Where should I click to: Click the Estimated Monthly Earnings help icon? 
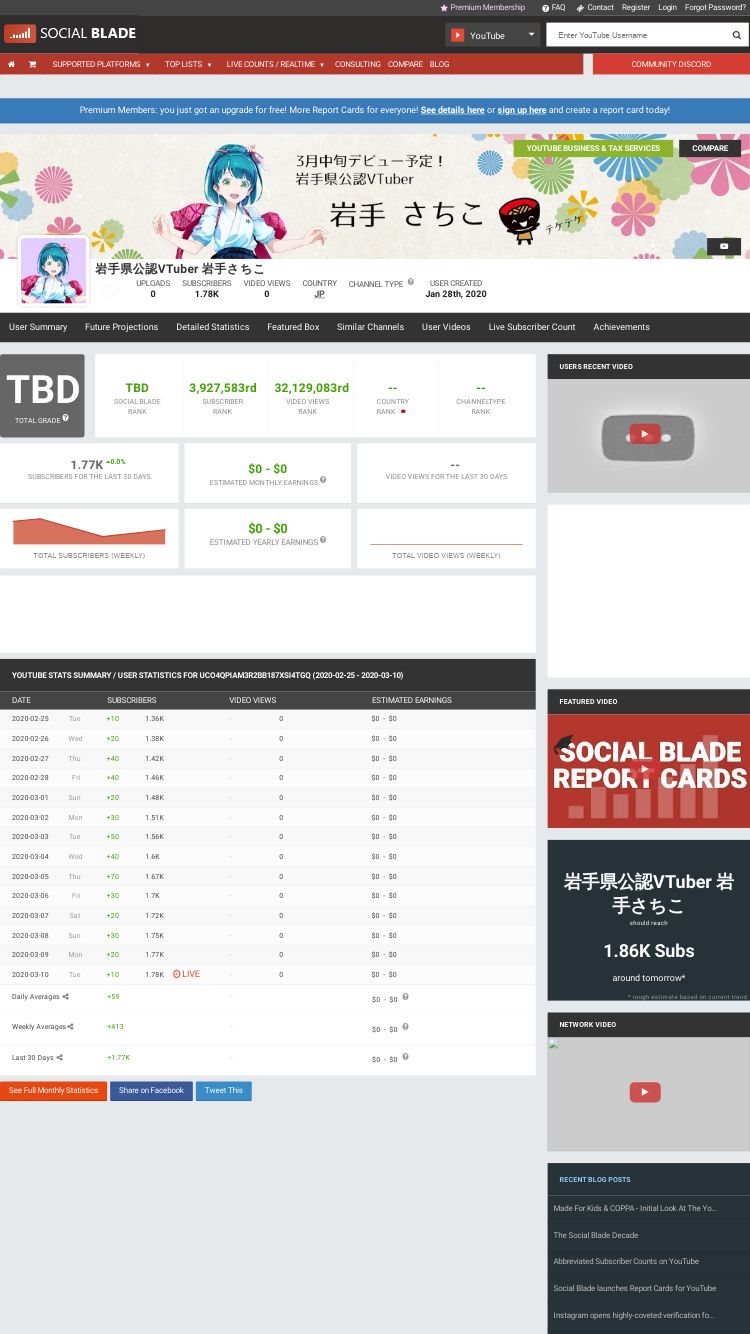pyautogui.click(x=323, y=480)
